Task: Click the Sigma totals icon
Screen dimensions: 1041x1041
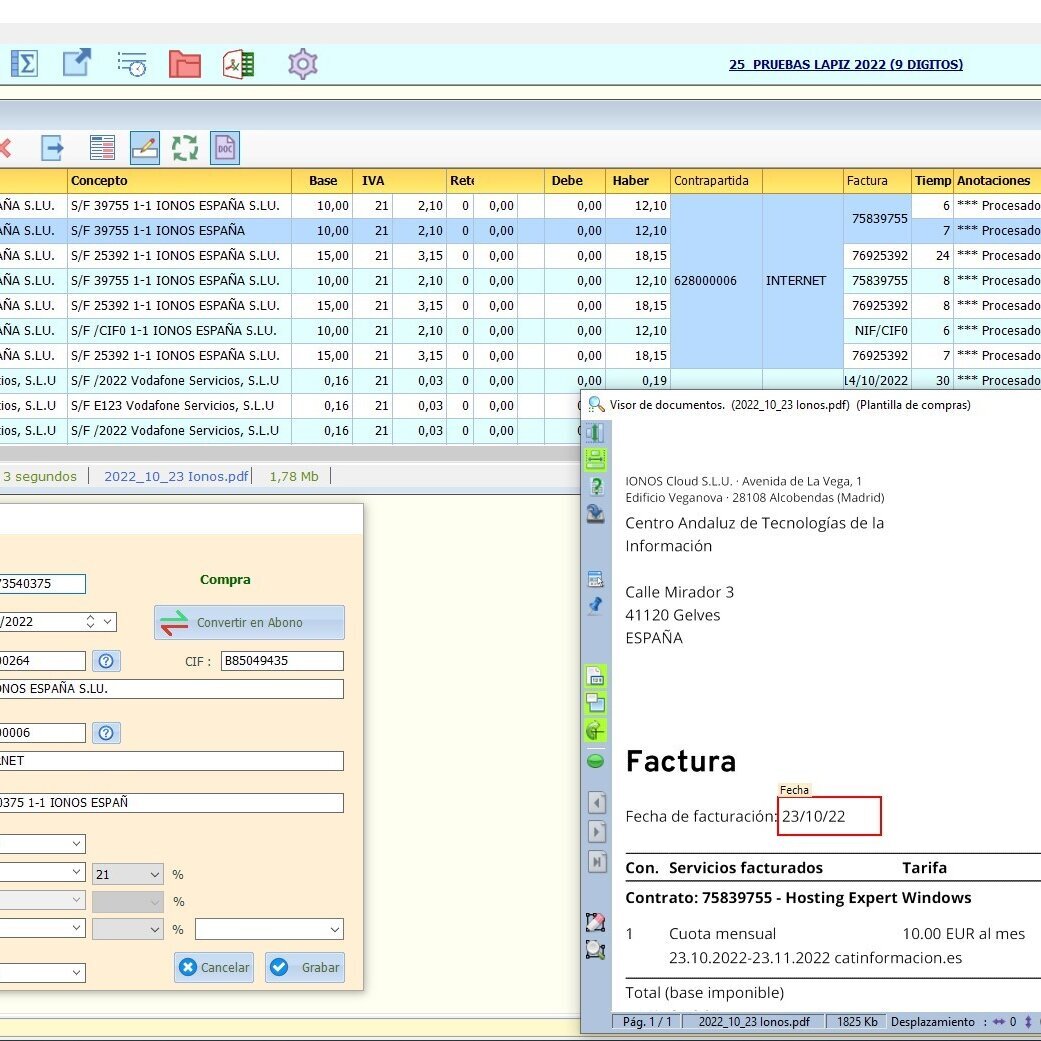Action: point(24,64)
